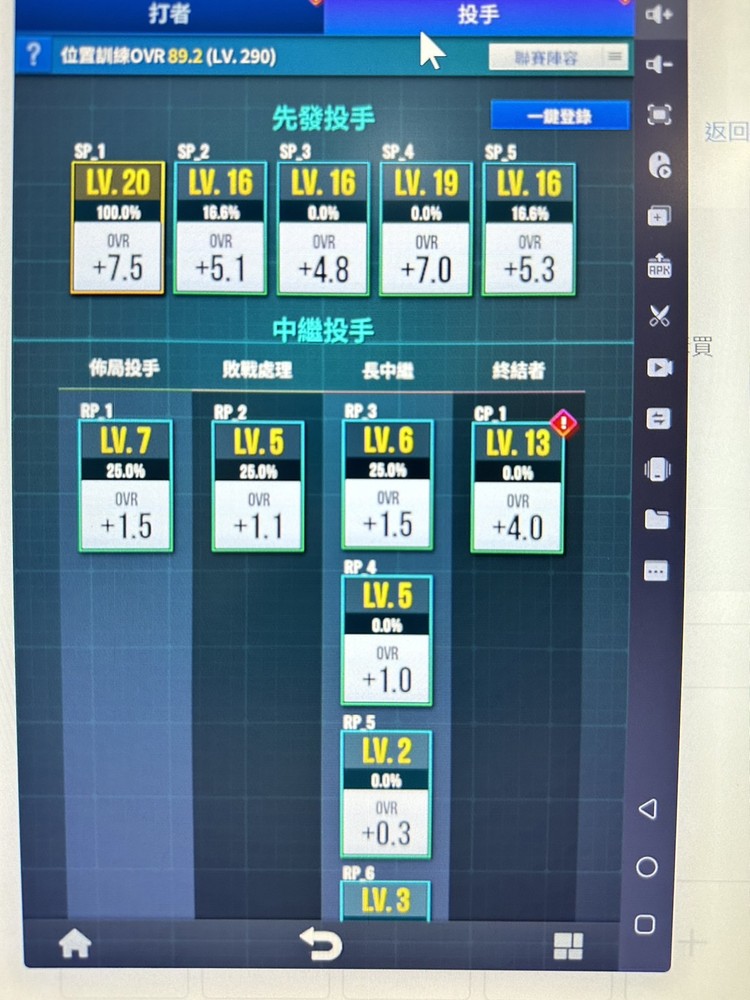Click Android recents square button
750x1000 pixels.
click(x=645, y=925)
